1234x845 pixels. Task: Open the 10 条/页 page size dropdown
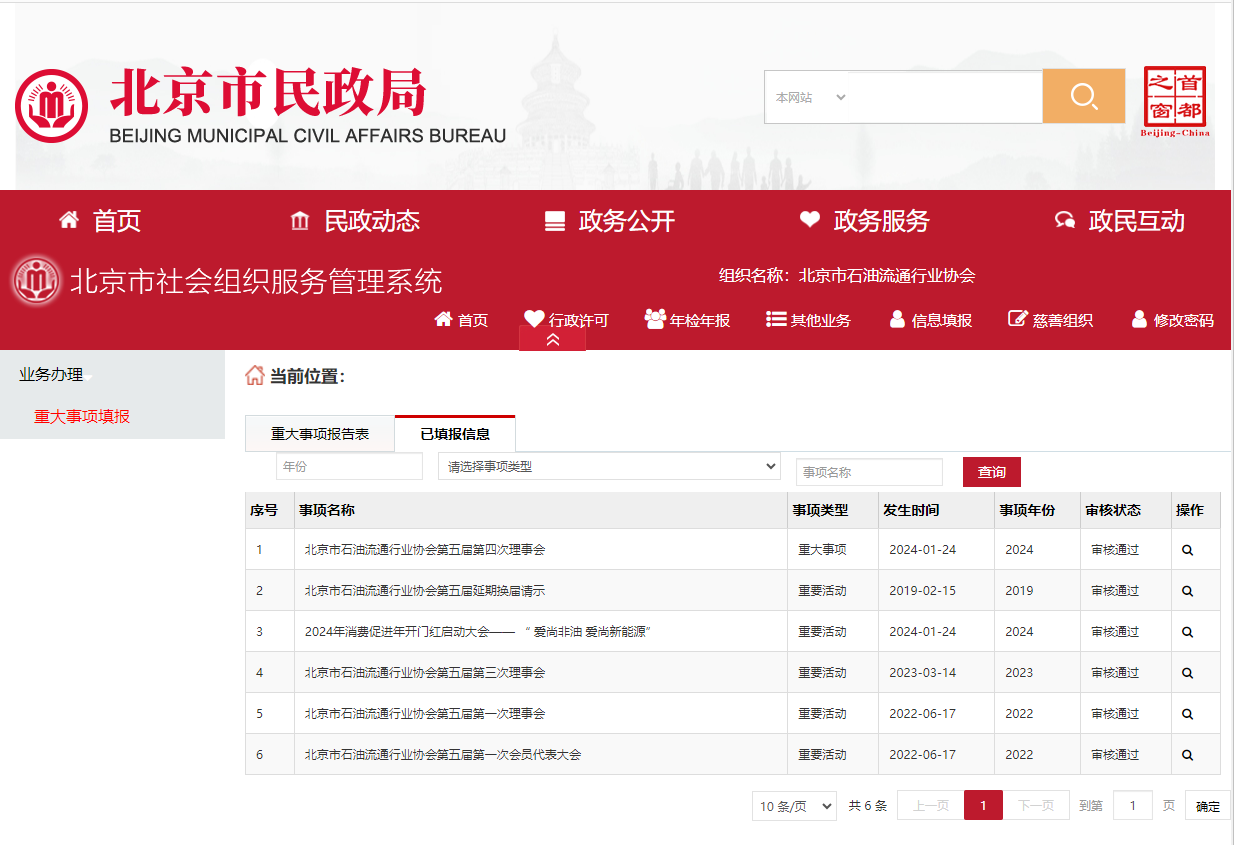point(794,806)
